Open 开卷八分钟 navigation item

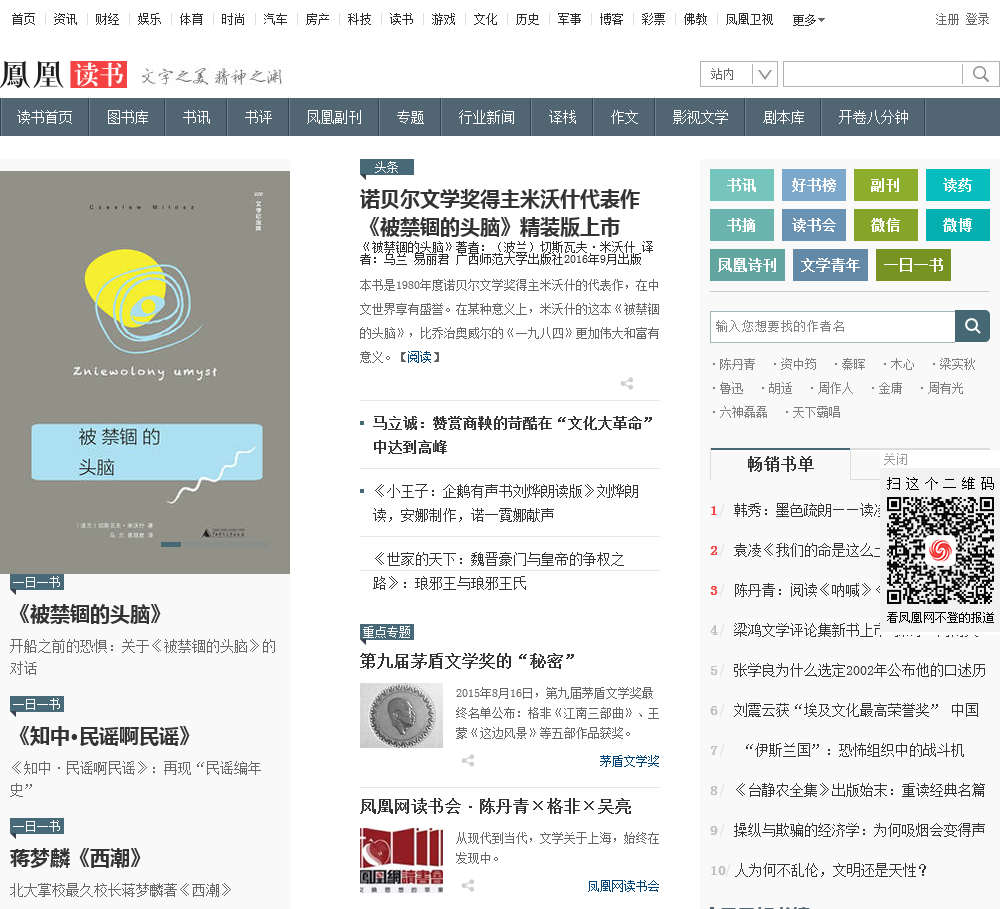[873, 117]
